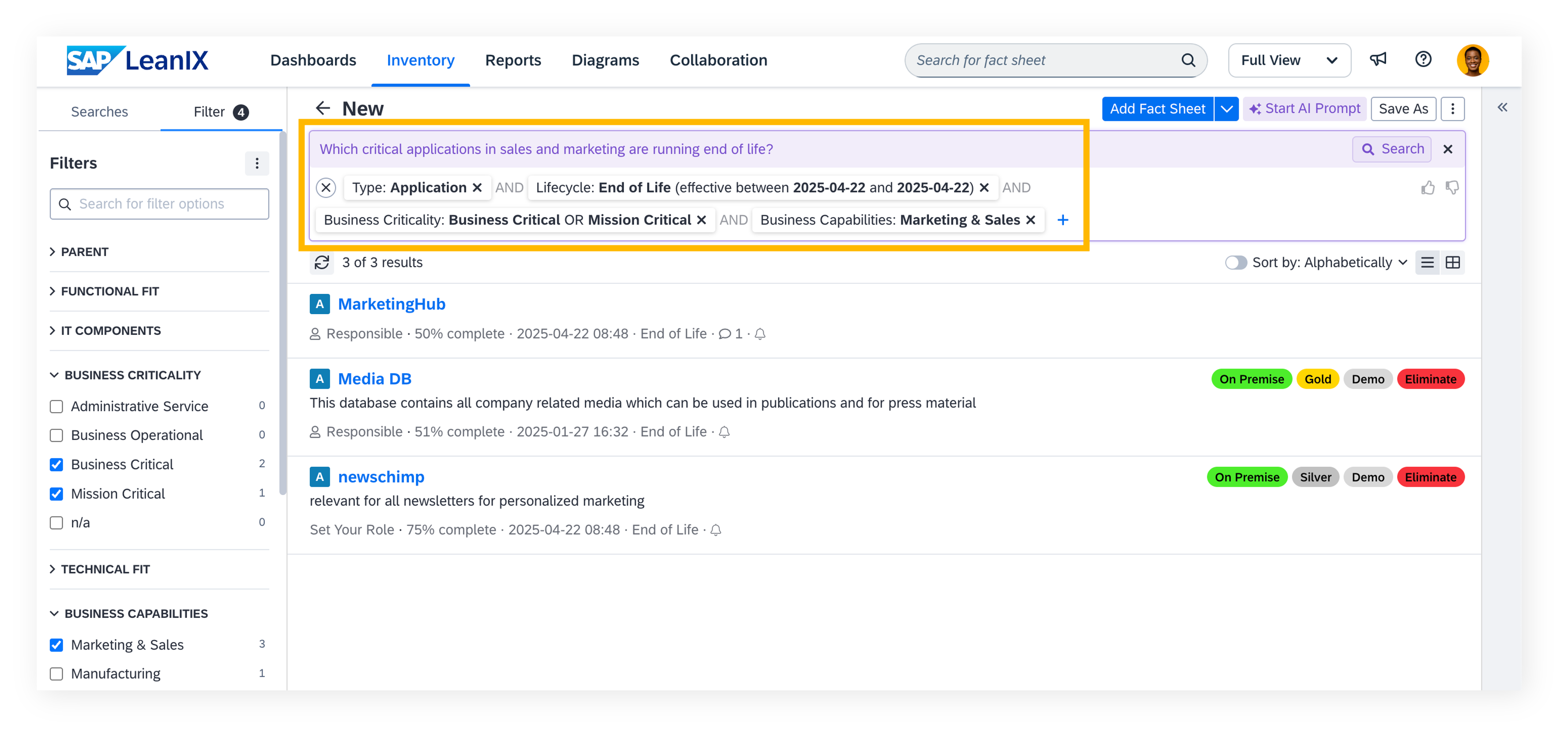1568x736 pixels.
Task: Open the comments icon on MarketingHub row
Action: (x=724, y=334)
